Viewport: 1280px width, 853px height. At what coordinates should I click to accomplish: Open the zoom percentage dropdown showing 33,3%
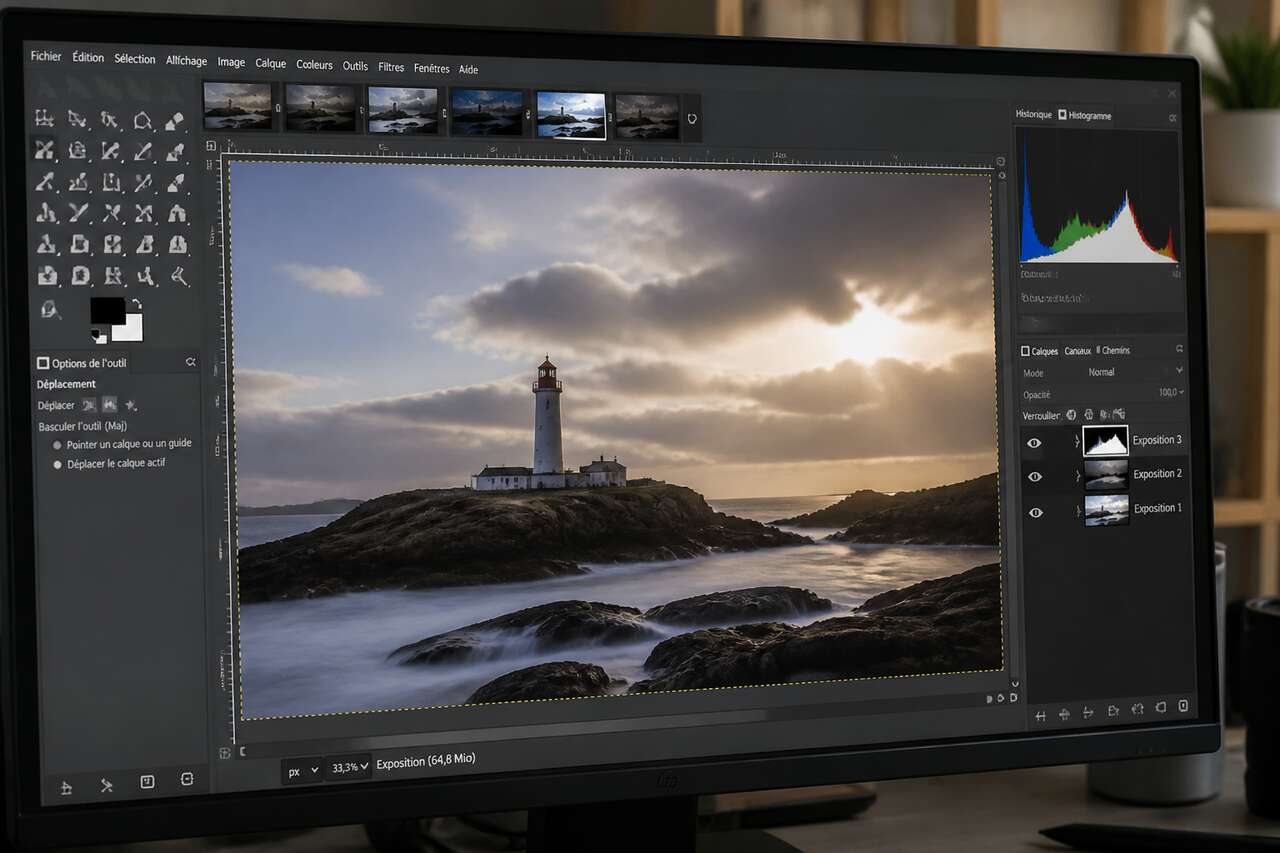click(x=349, y=767)
